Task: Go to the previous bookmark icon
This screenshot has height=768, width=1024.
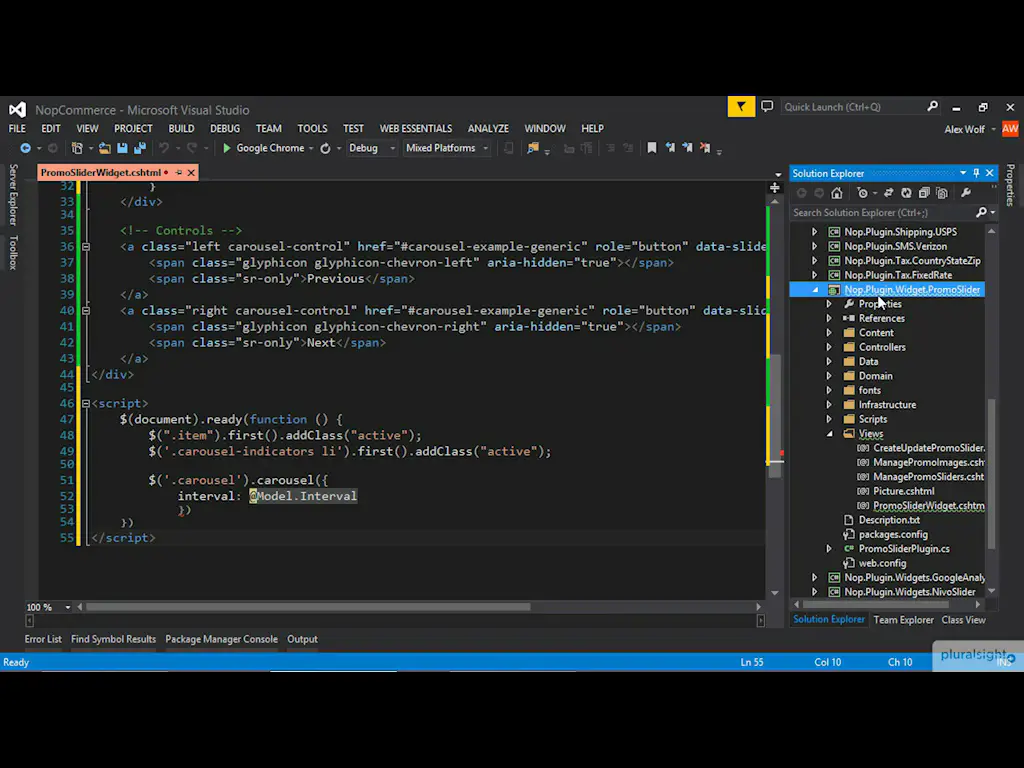Action: tap(670, 148)
